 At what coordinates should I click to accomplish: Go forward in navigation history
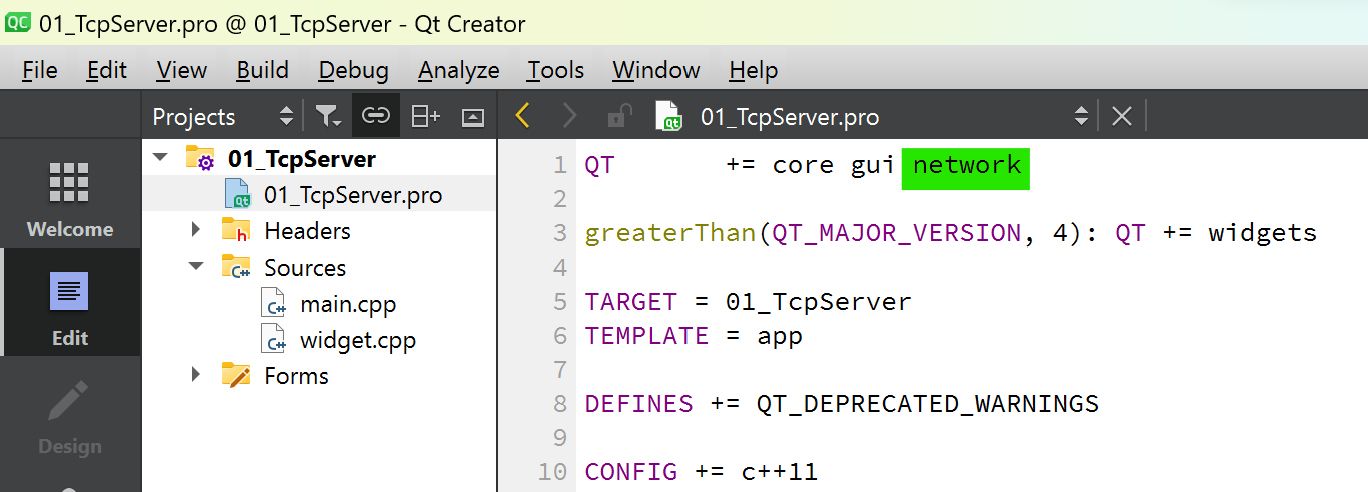[569, 116]
